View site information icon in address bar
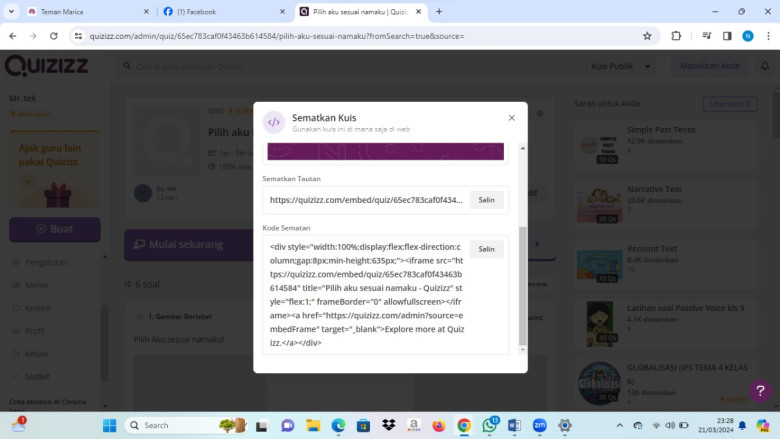The image size is (780, 439). [x=78, y=36]
